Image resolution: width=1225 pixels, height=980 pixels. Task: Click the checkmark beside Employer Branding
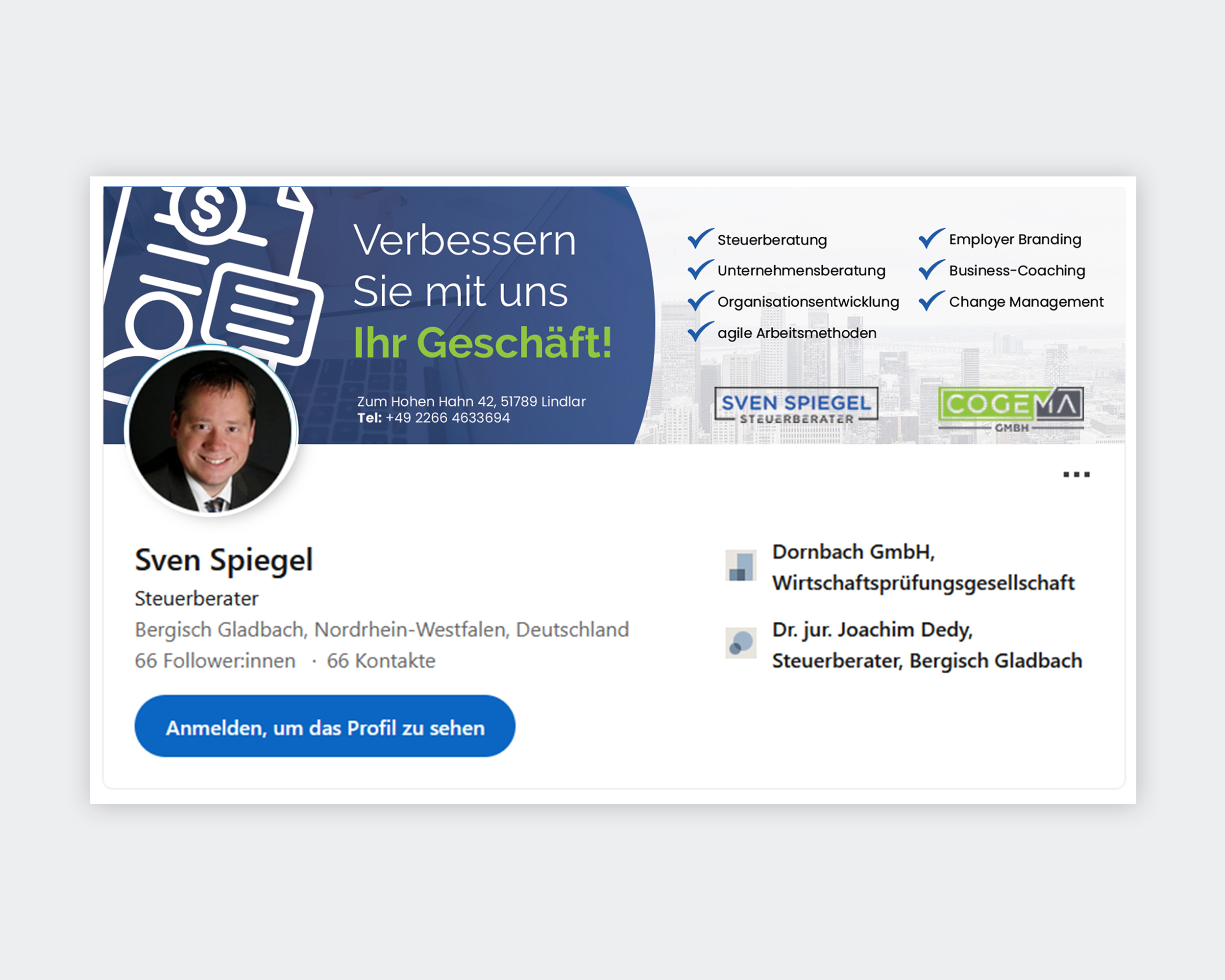931,238
